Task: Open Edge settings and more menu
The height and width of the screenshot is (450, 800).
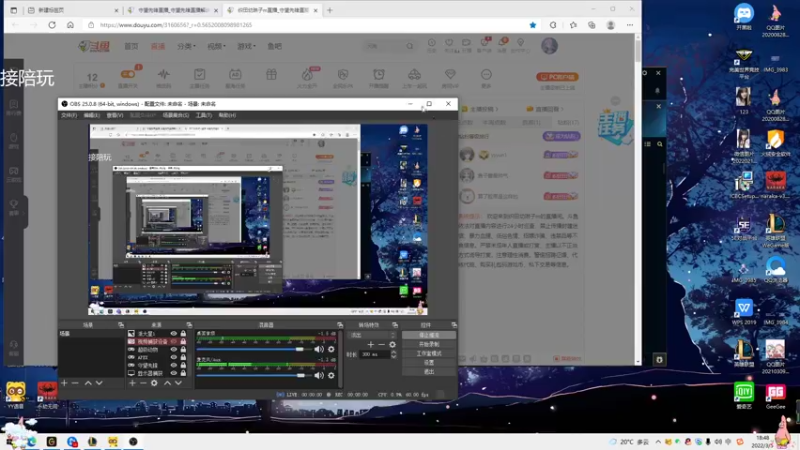Action: pos(630,24)
